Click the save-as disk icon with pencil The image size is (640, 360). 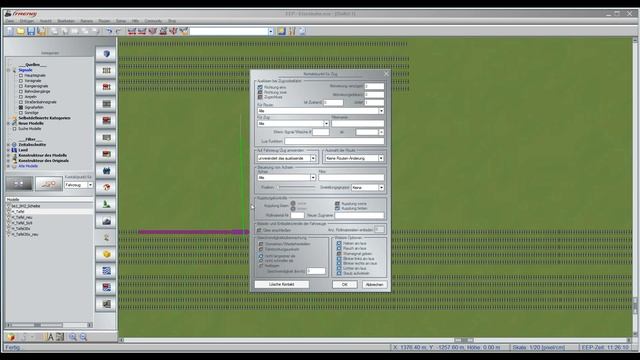point(41,31)
